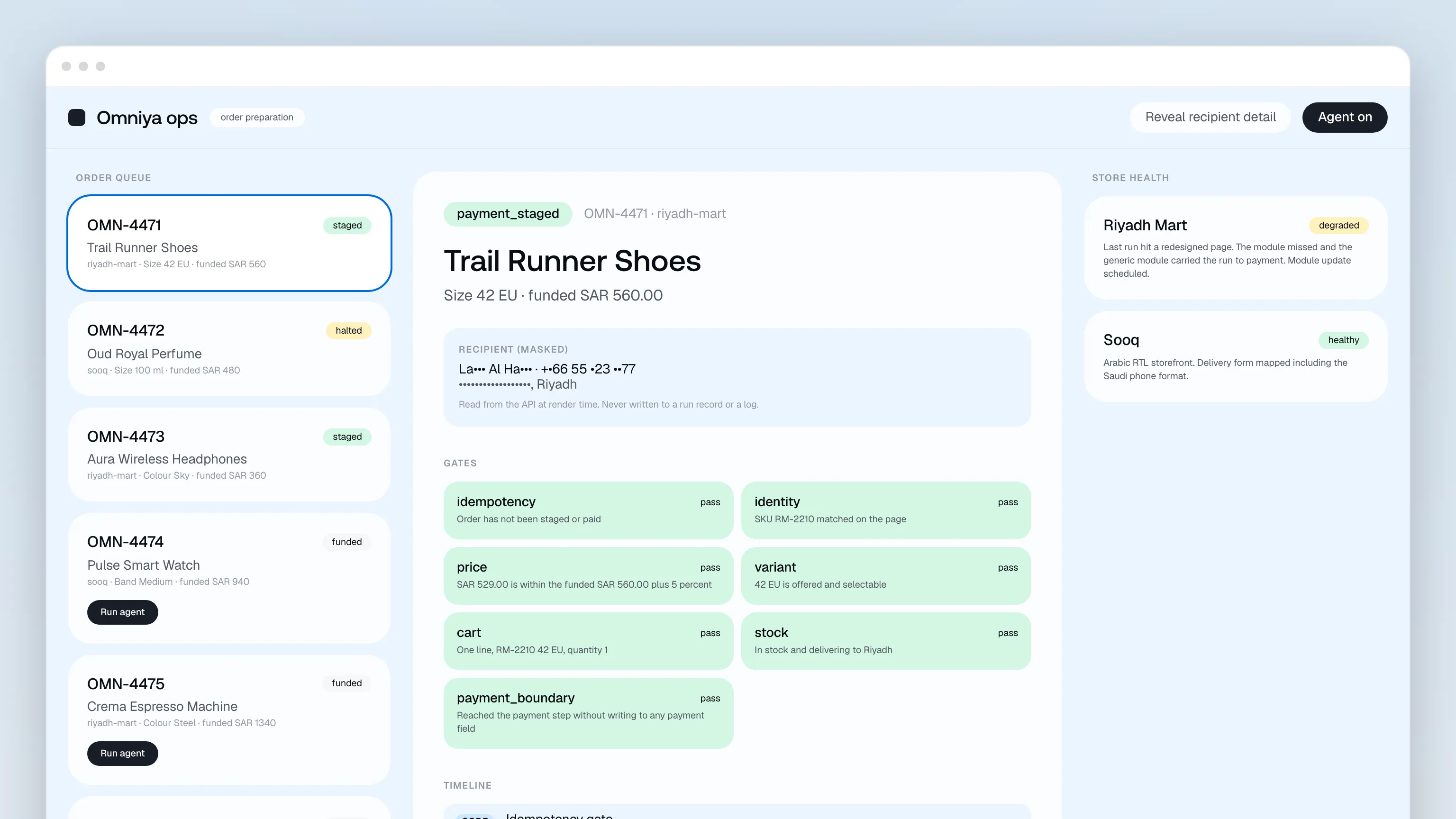The image size is (1456, 819).
Task: Open the cart gate card
Action: pos(588,642)
